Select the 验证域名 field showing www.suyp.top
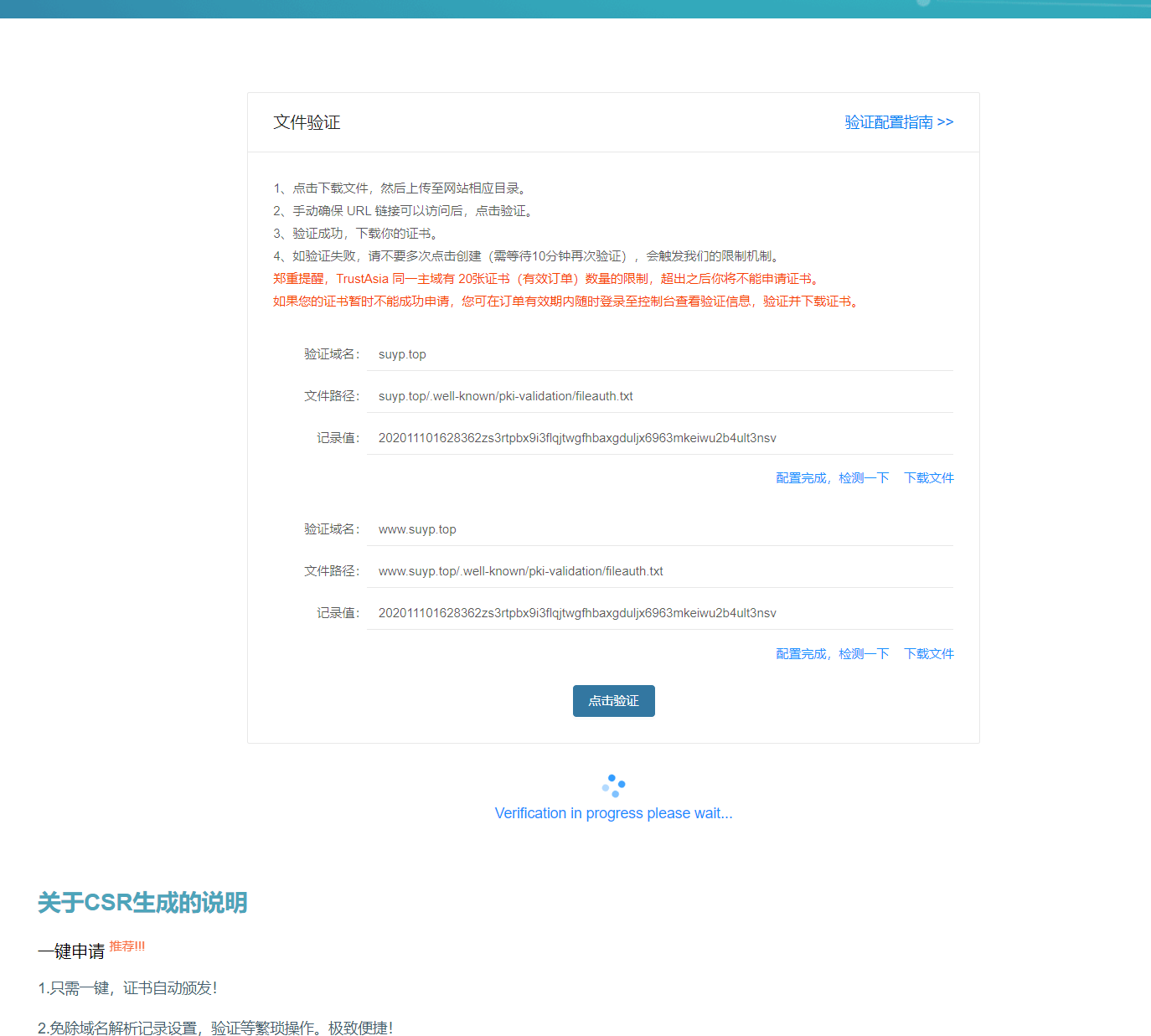Viewport: 1151px width, 1036px height. pyautogui.click(x=658, y=529)
